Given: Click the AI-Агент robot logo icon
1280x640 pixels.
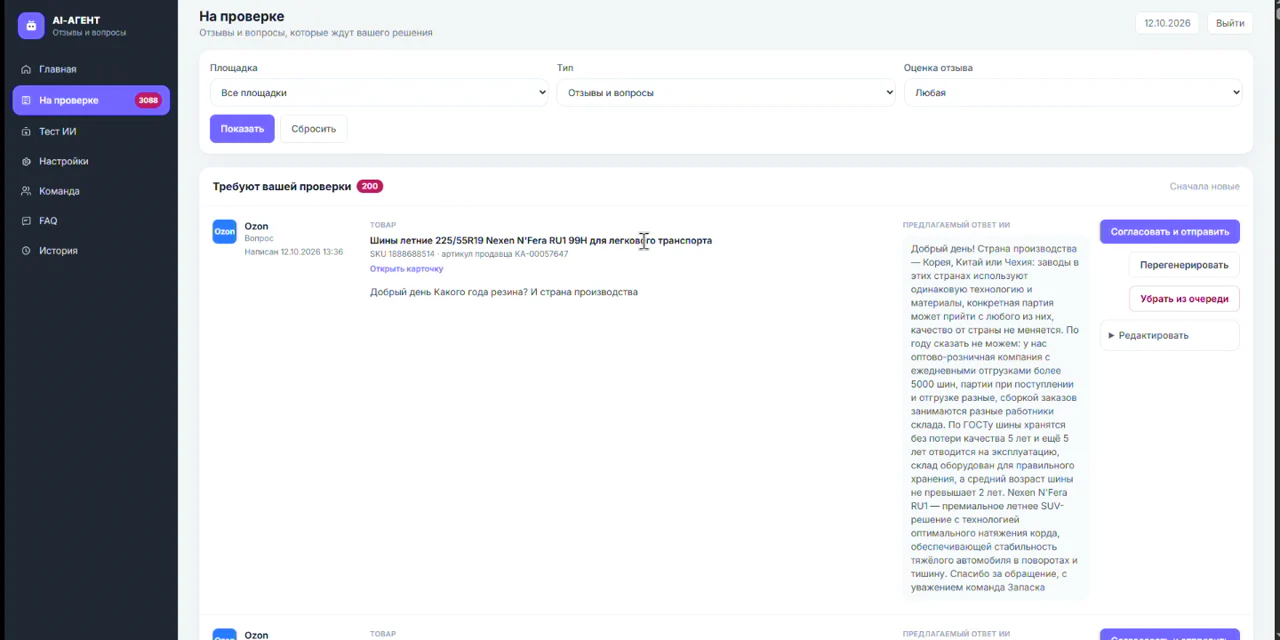Looking at the screenshot, I should click(31, 26).
